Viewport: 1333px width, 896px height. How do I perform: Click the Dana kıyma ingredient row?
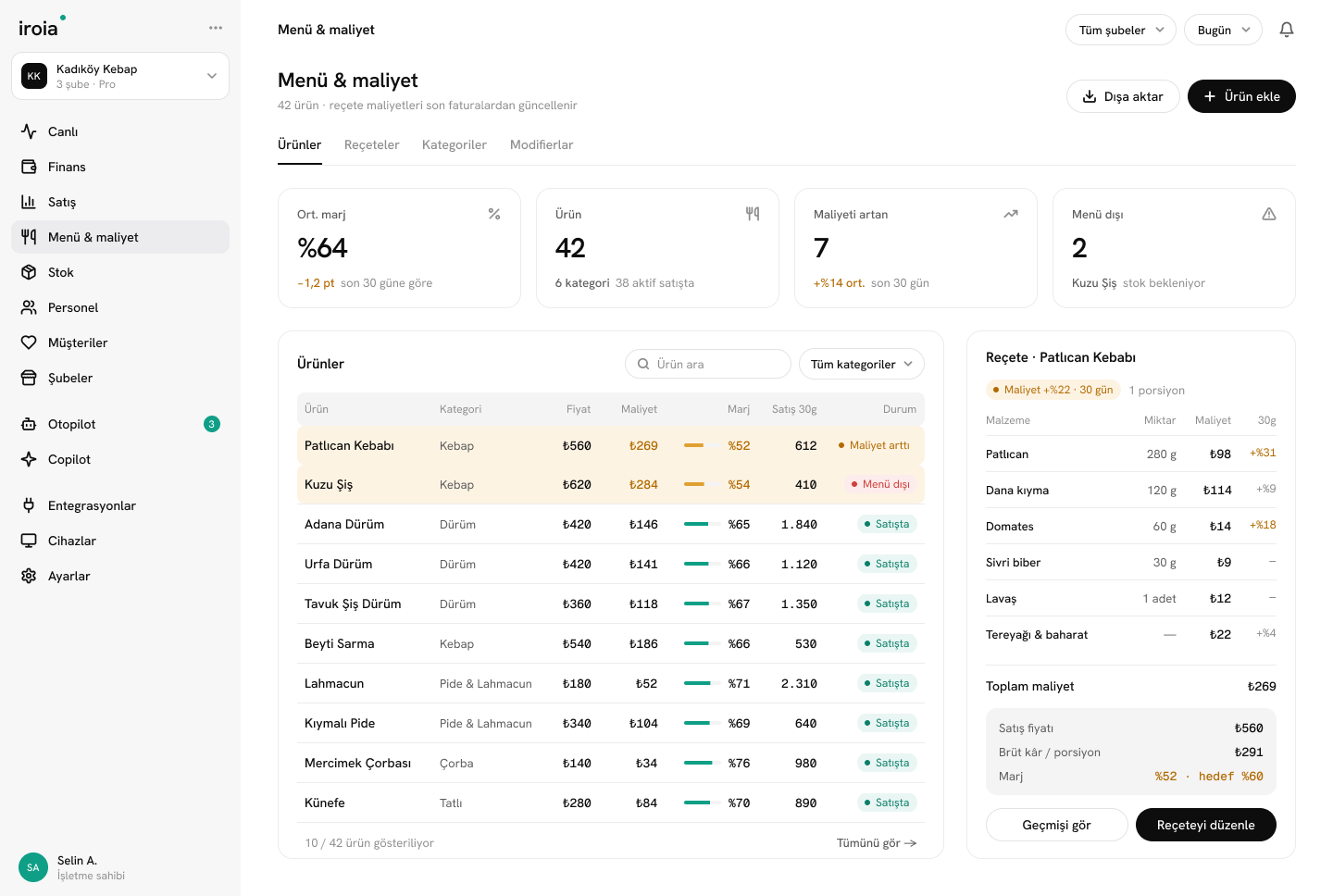pyautogui.click(x=1131, y=490)
